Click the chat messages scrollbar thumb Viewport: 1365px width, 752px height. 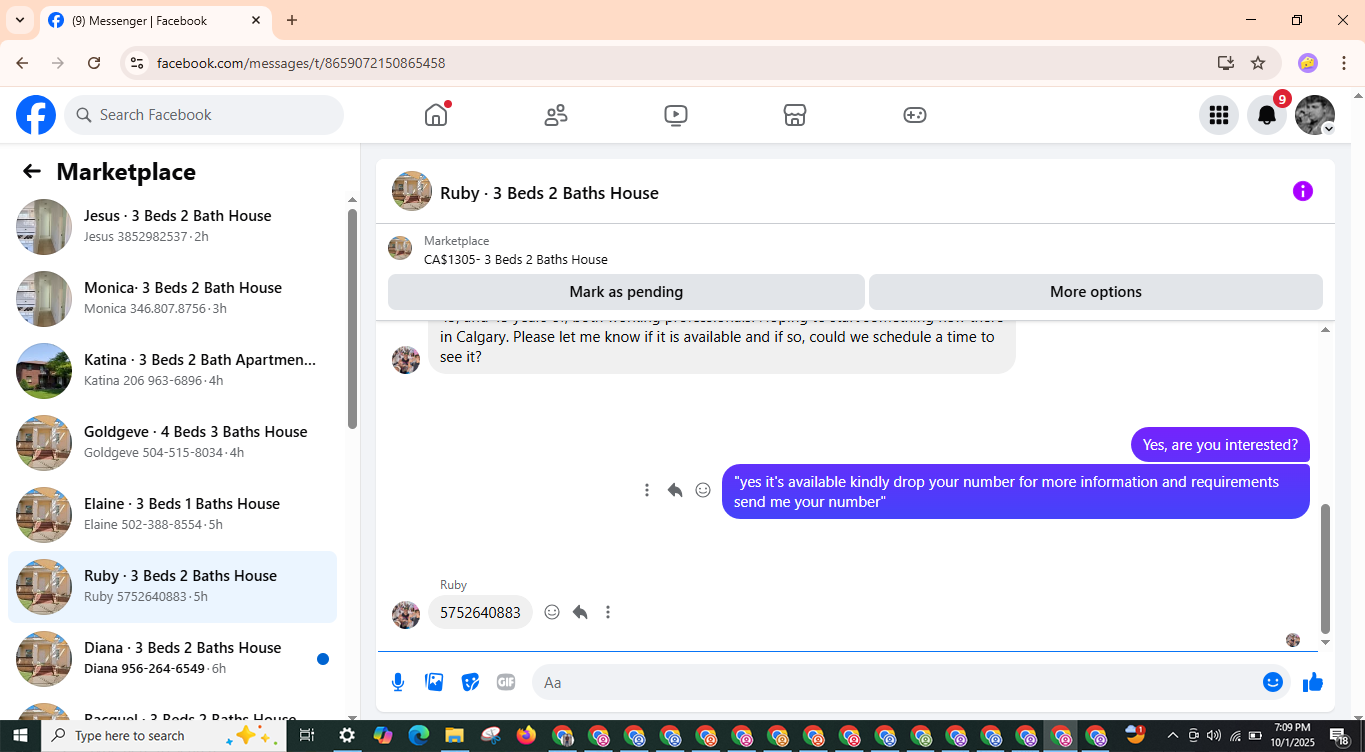pyautogui.click(x=1326, y=569)
